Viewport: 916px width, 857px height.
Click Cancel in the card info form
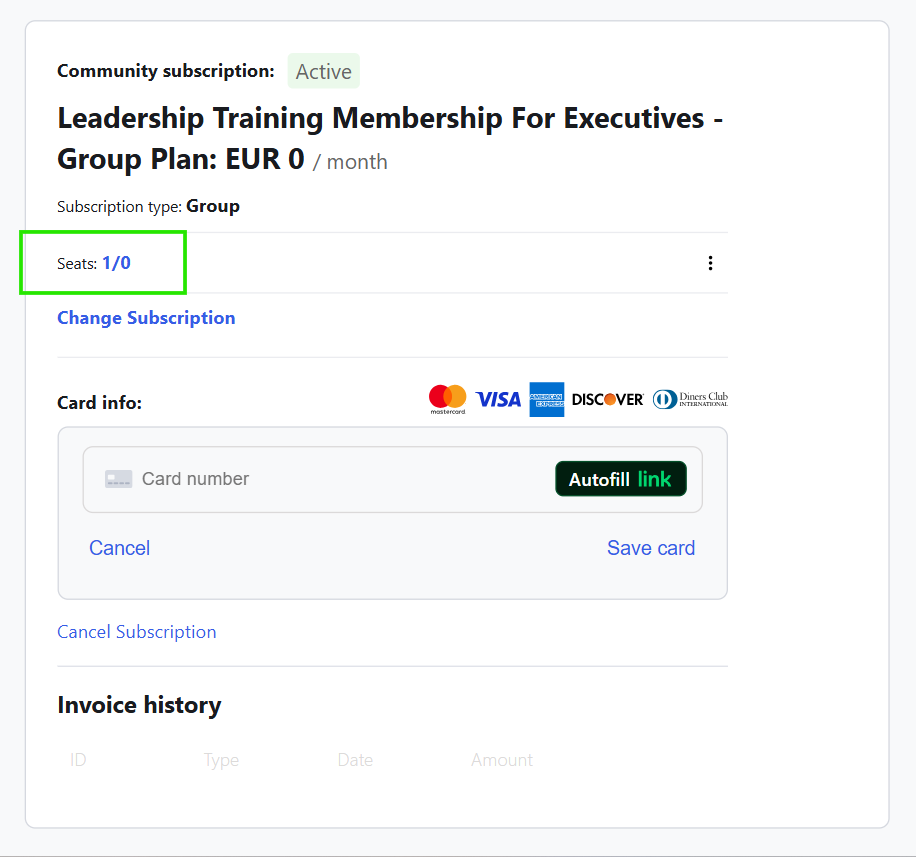(119, 548)
